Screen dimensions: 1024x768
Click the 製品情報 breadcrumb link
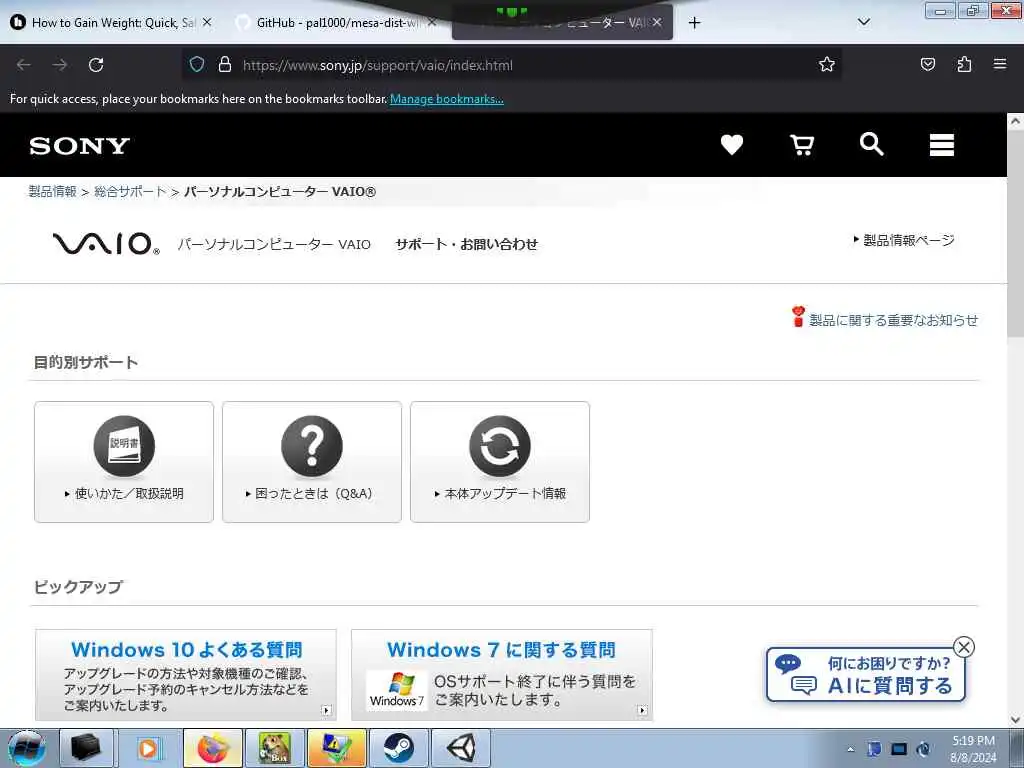click(x=52, y=191)
